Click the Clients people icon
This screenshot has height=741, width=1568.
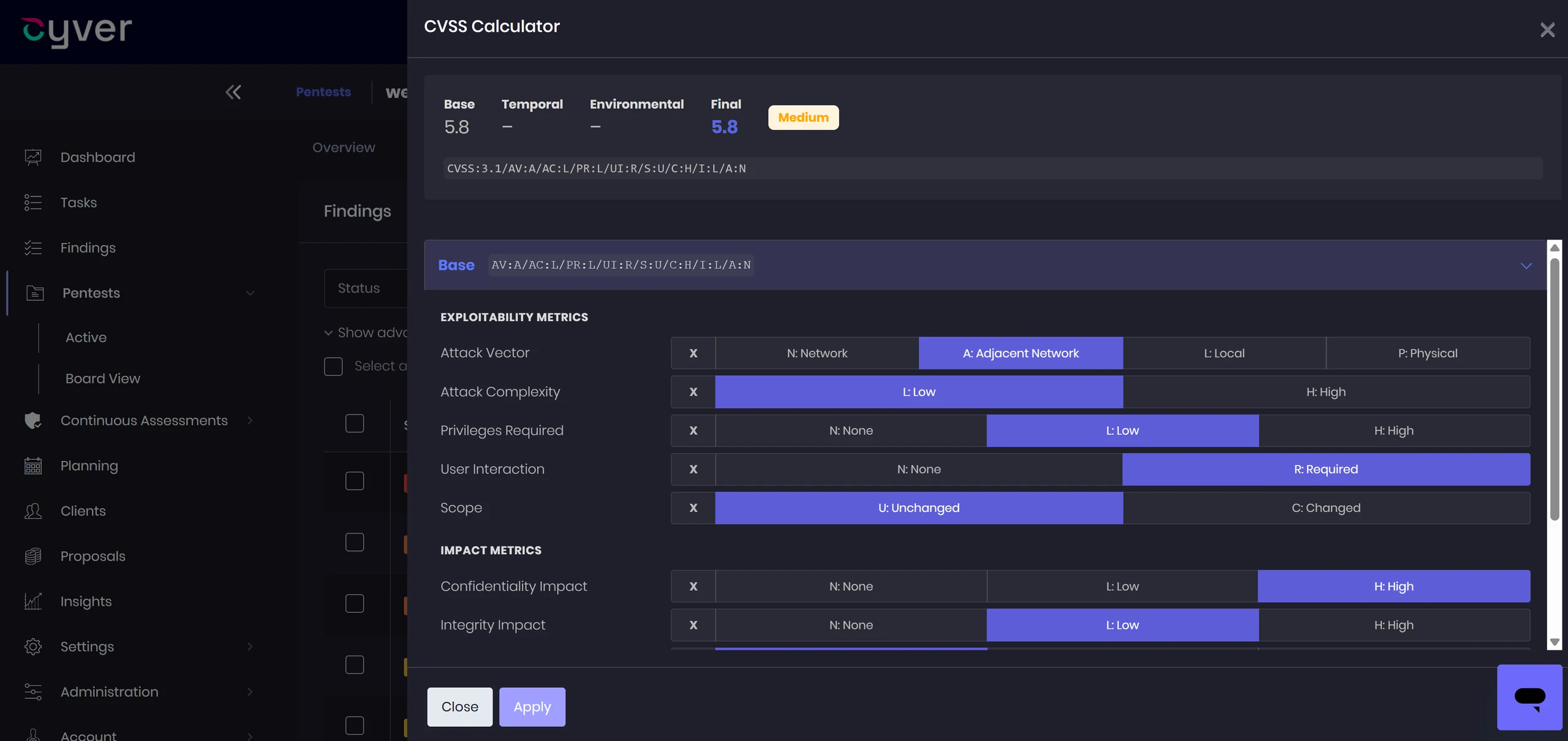33,511
